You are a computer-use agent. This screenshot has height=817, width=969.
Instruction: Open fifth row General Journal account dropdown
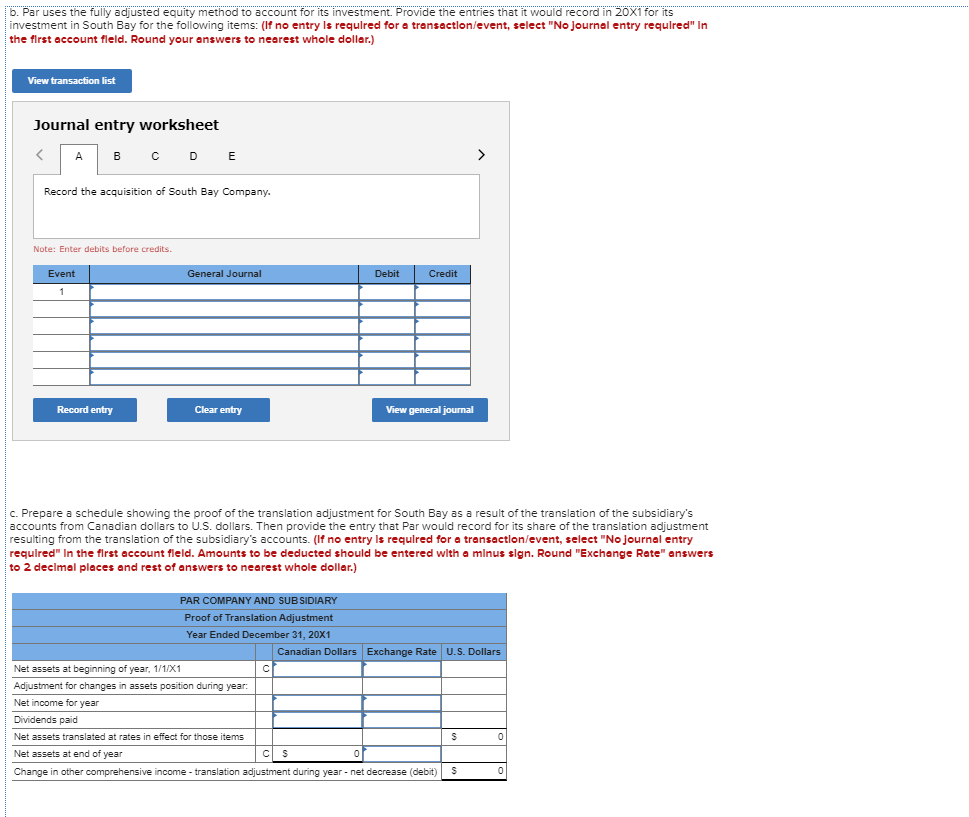(x=224, y=360)
